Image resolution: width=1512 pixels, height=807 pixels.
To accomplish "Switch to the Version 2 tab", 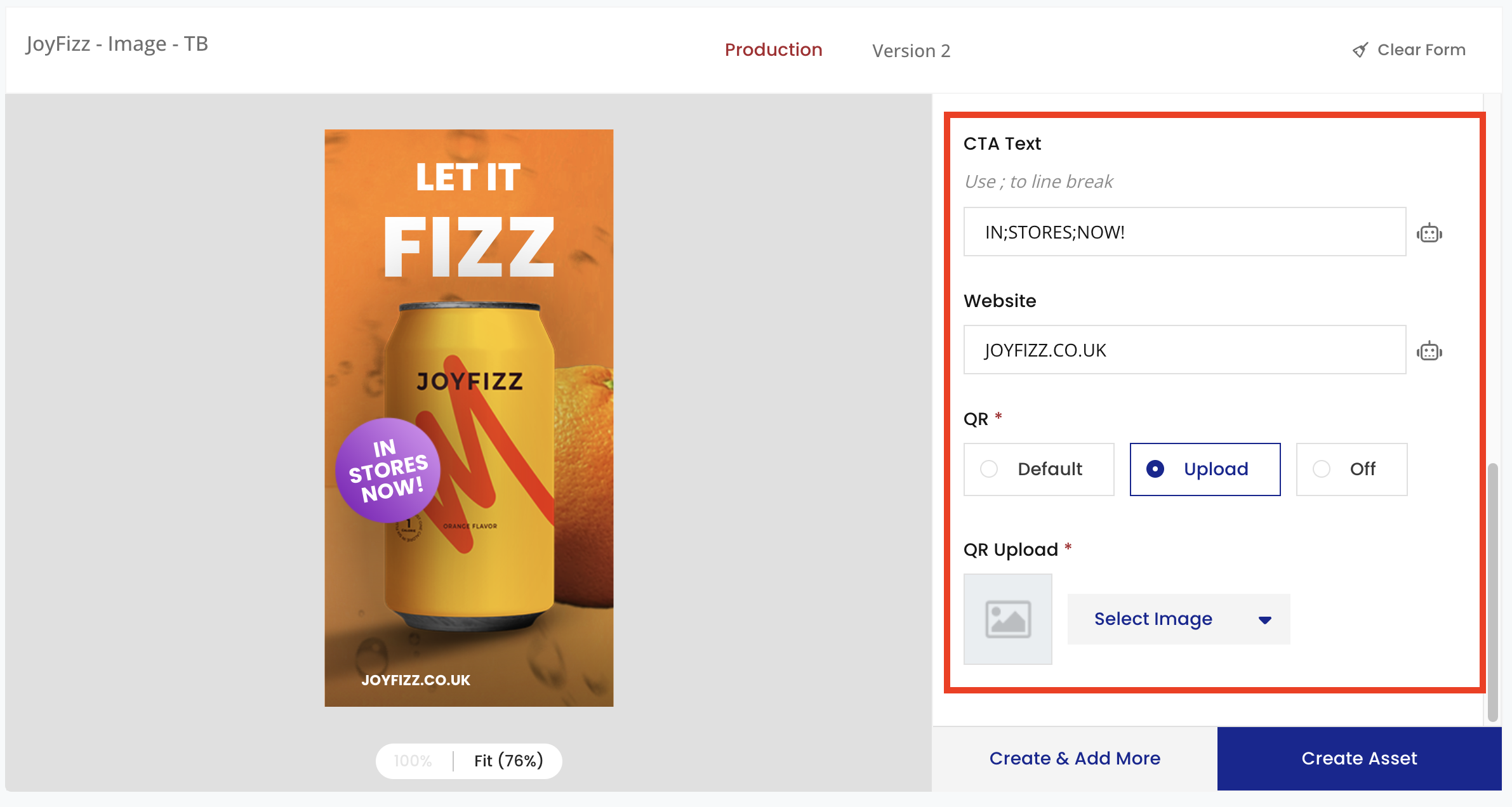I will 911,51.
